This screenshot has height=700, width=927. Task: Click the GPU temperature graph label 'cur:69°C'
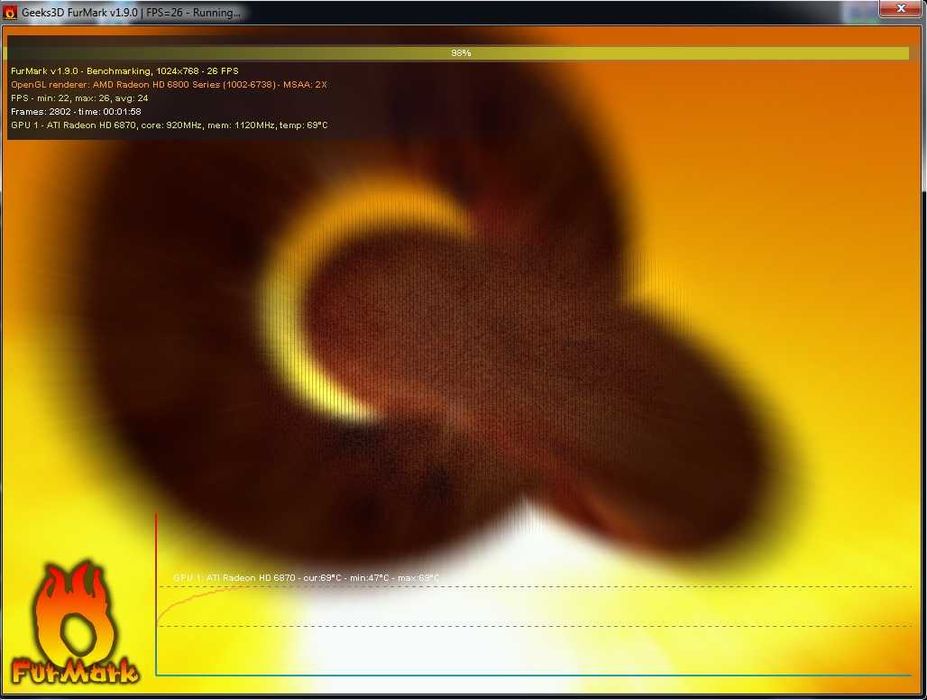coord(322,578)
